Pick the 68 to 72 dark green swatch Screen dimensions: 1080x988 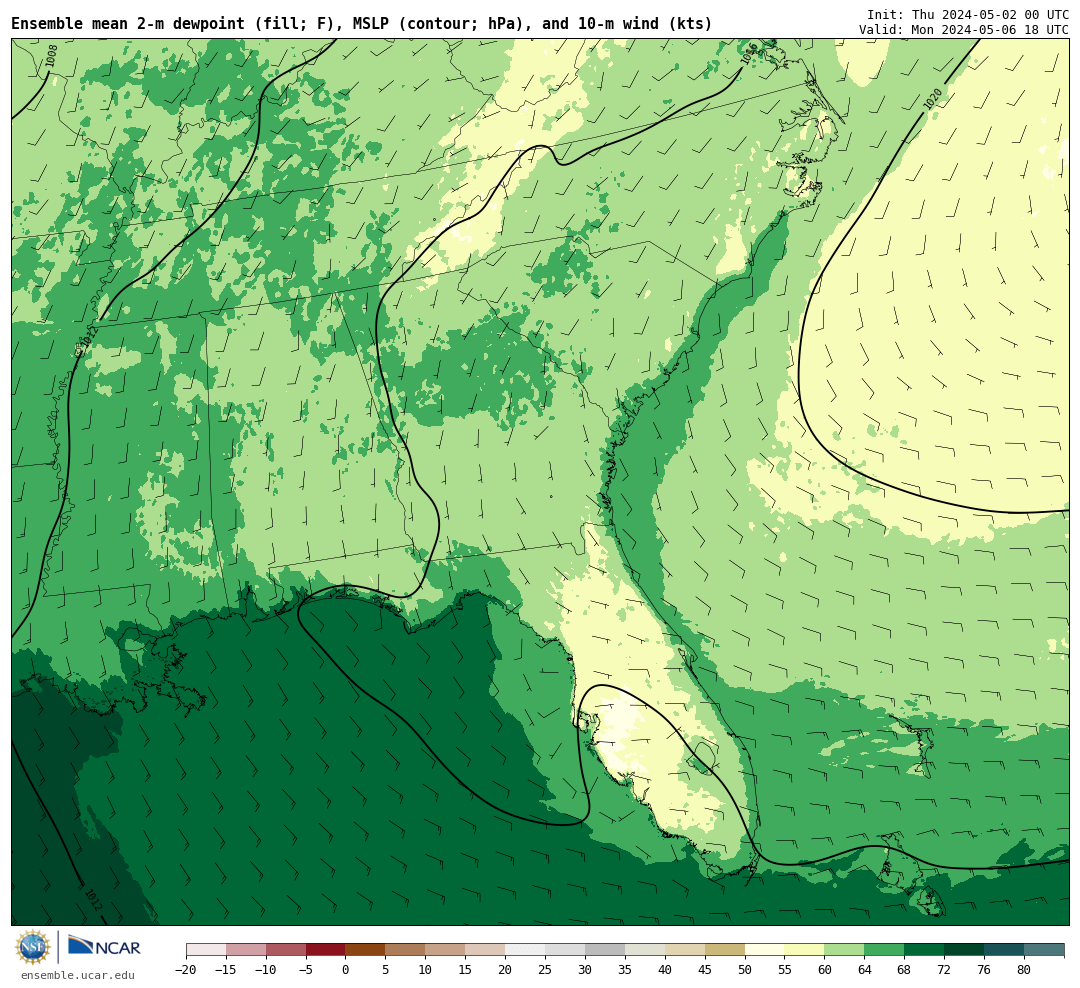pyautogui.click(x=925, y=950)
